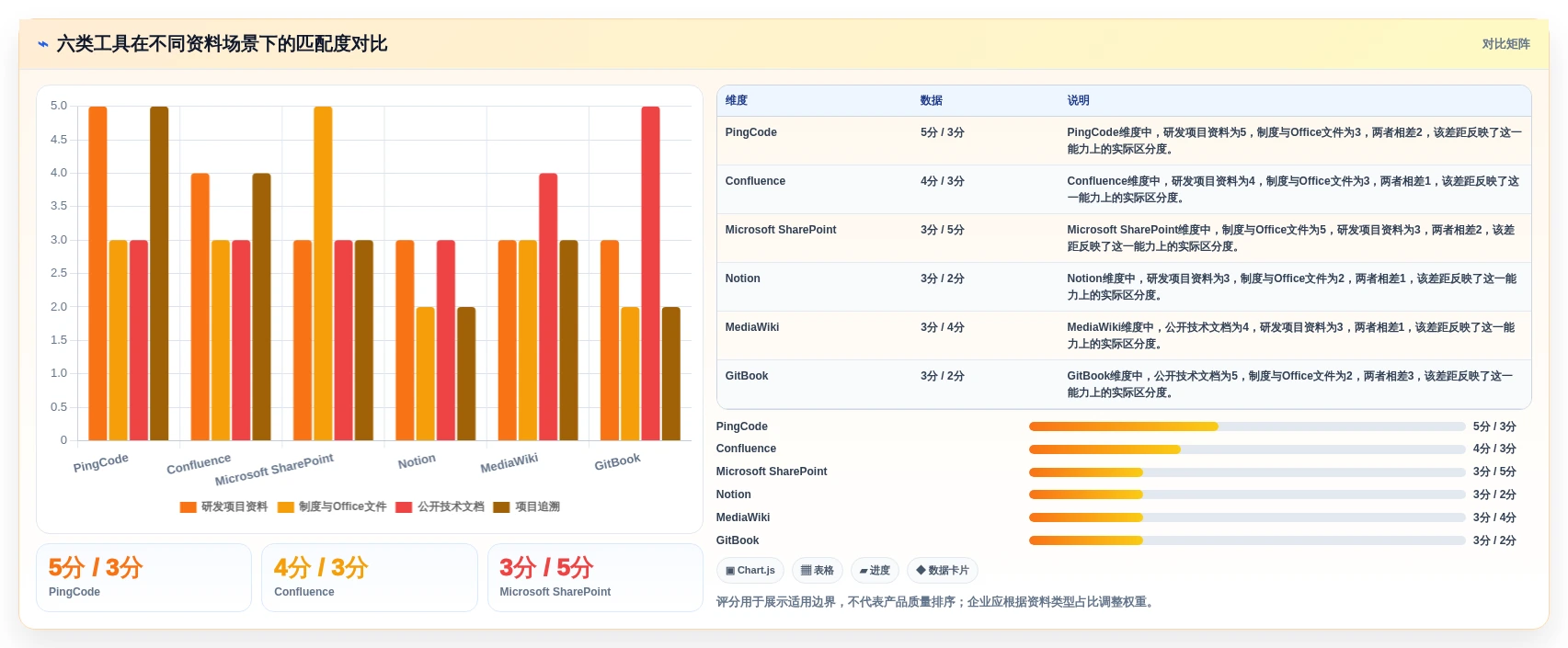The height and width of the screenshot is (648, 1568).
Task: Click Notion x-axis label on chart
Action: tap(417, 461)
